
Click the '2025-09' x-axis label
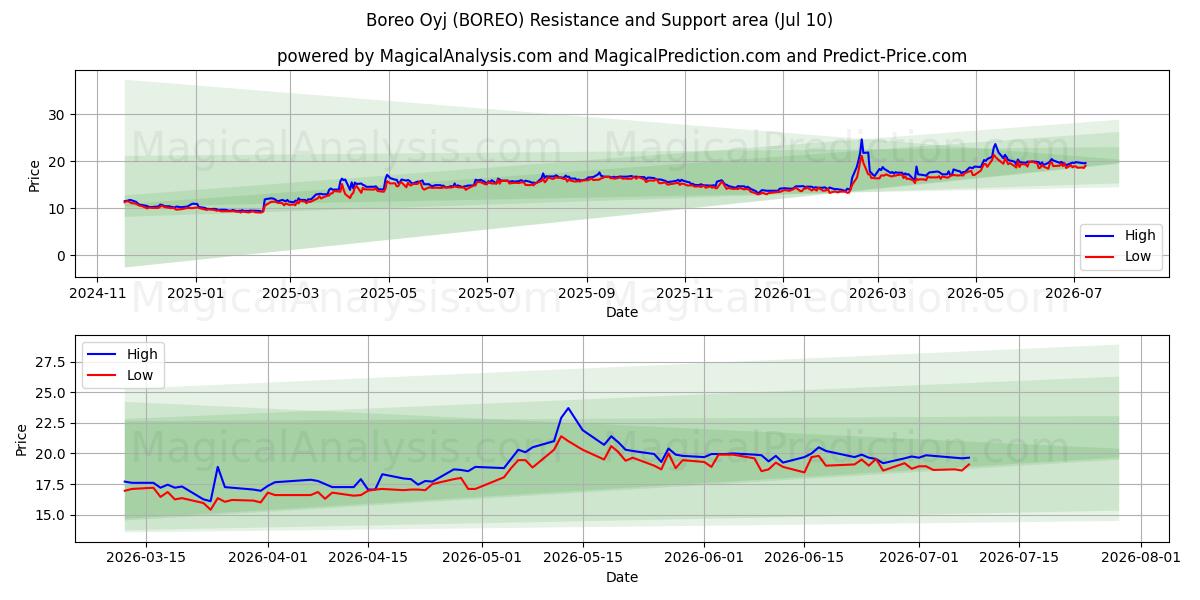click(x=586, y=295)
